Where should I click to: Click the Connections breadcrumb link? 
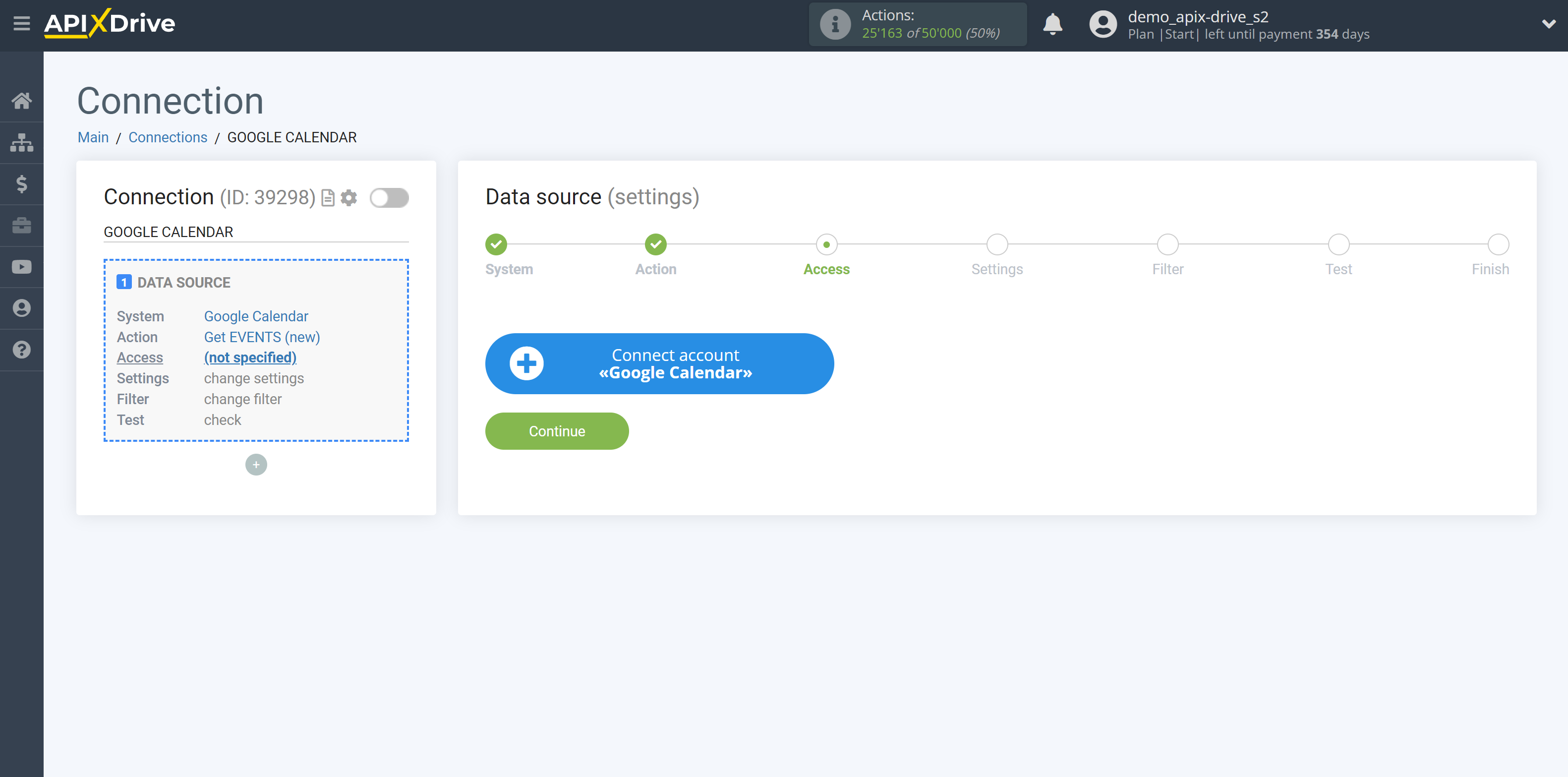167,137
